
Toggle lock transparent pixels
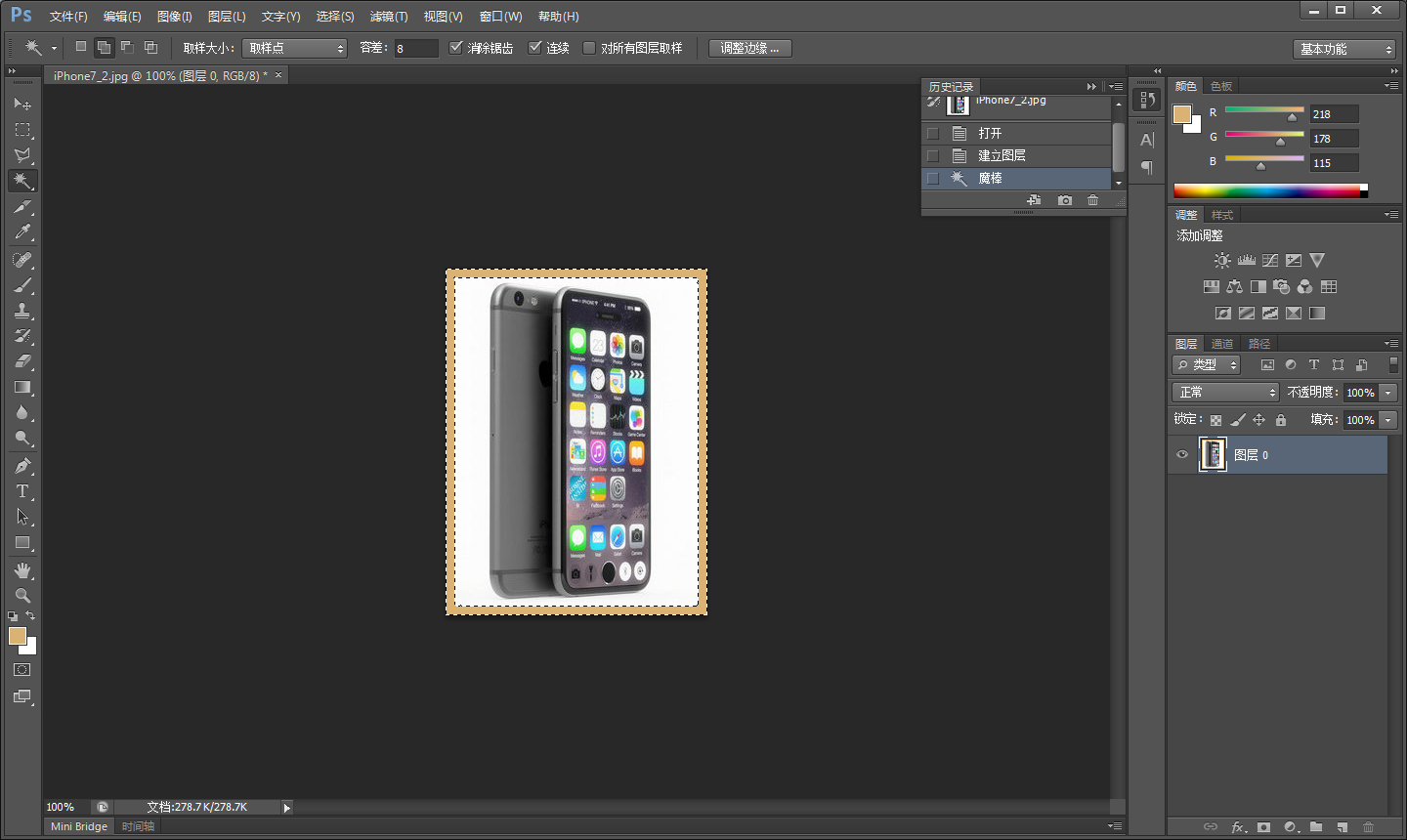point(1215,420)
